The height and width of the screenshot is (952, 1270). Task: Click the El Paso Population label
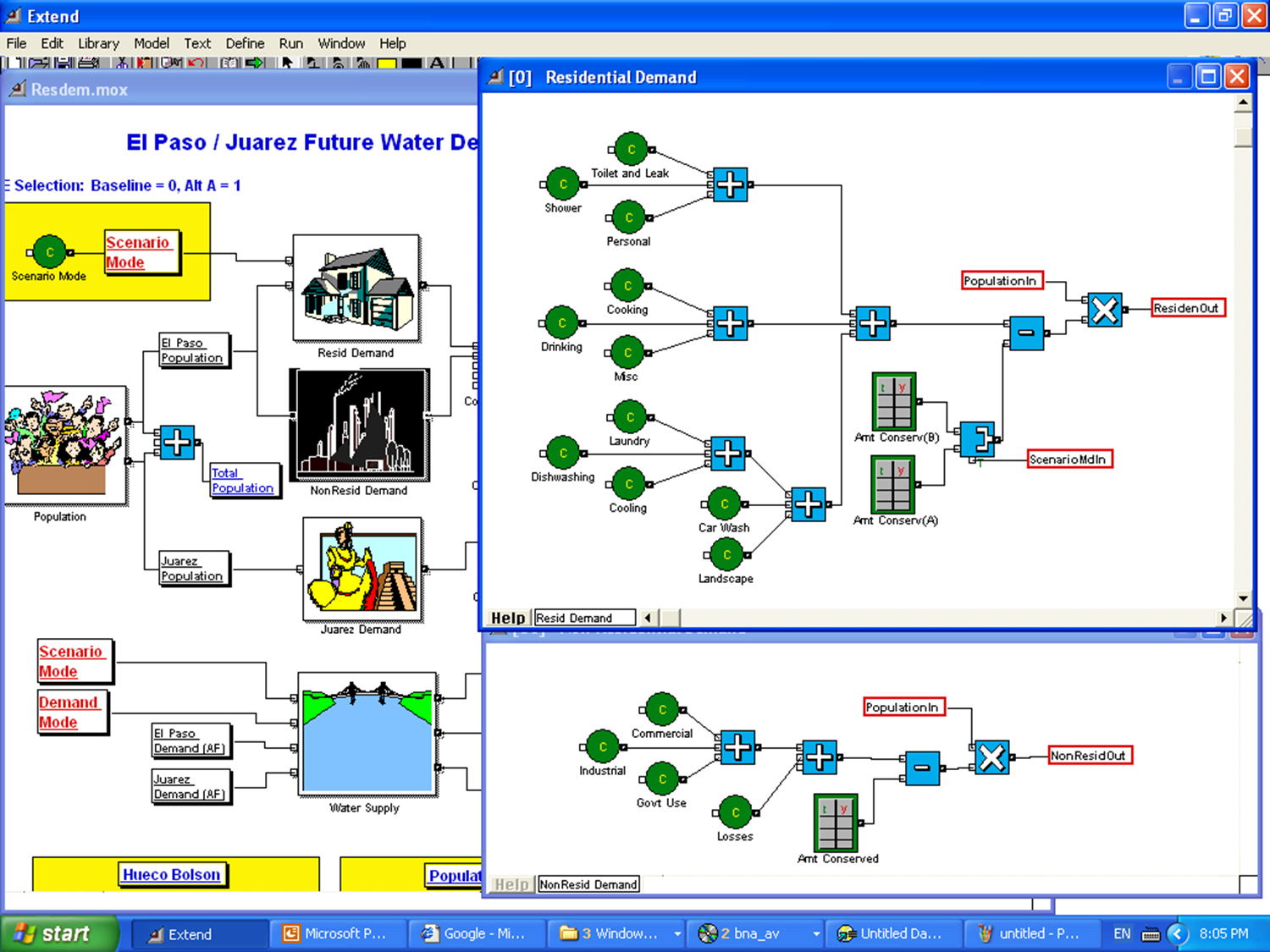click(x=193, y=349)
